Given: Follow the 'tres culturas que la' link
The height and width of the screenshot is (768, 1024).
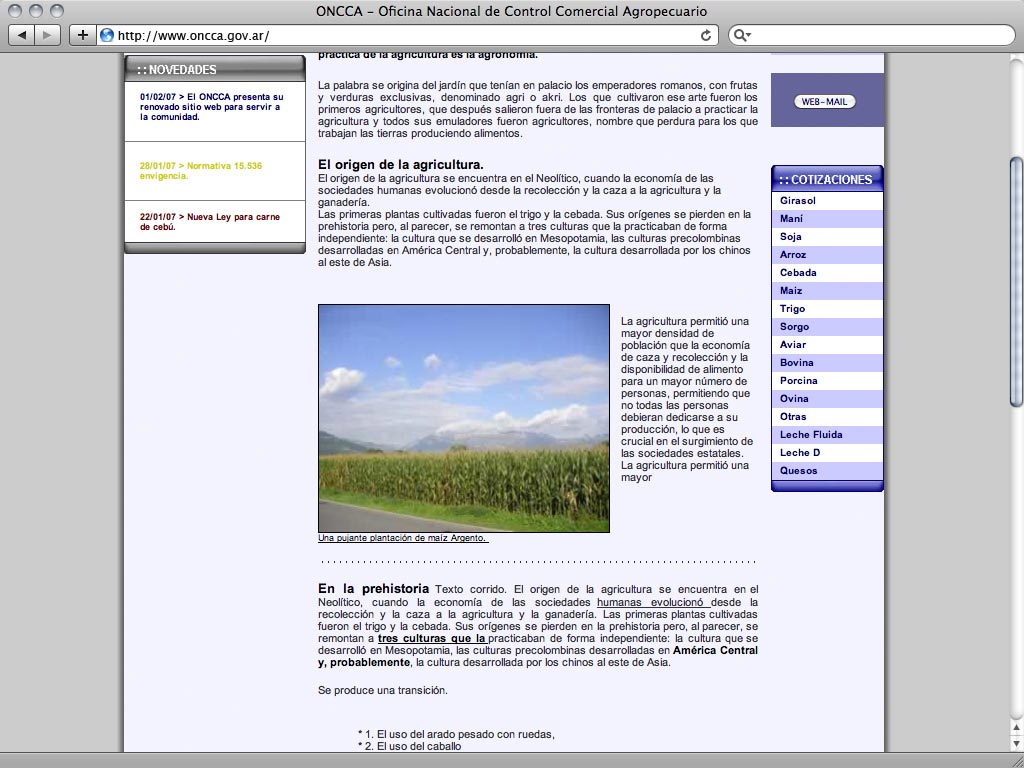Looking at the screenshot, I should pos(432,638).
